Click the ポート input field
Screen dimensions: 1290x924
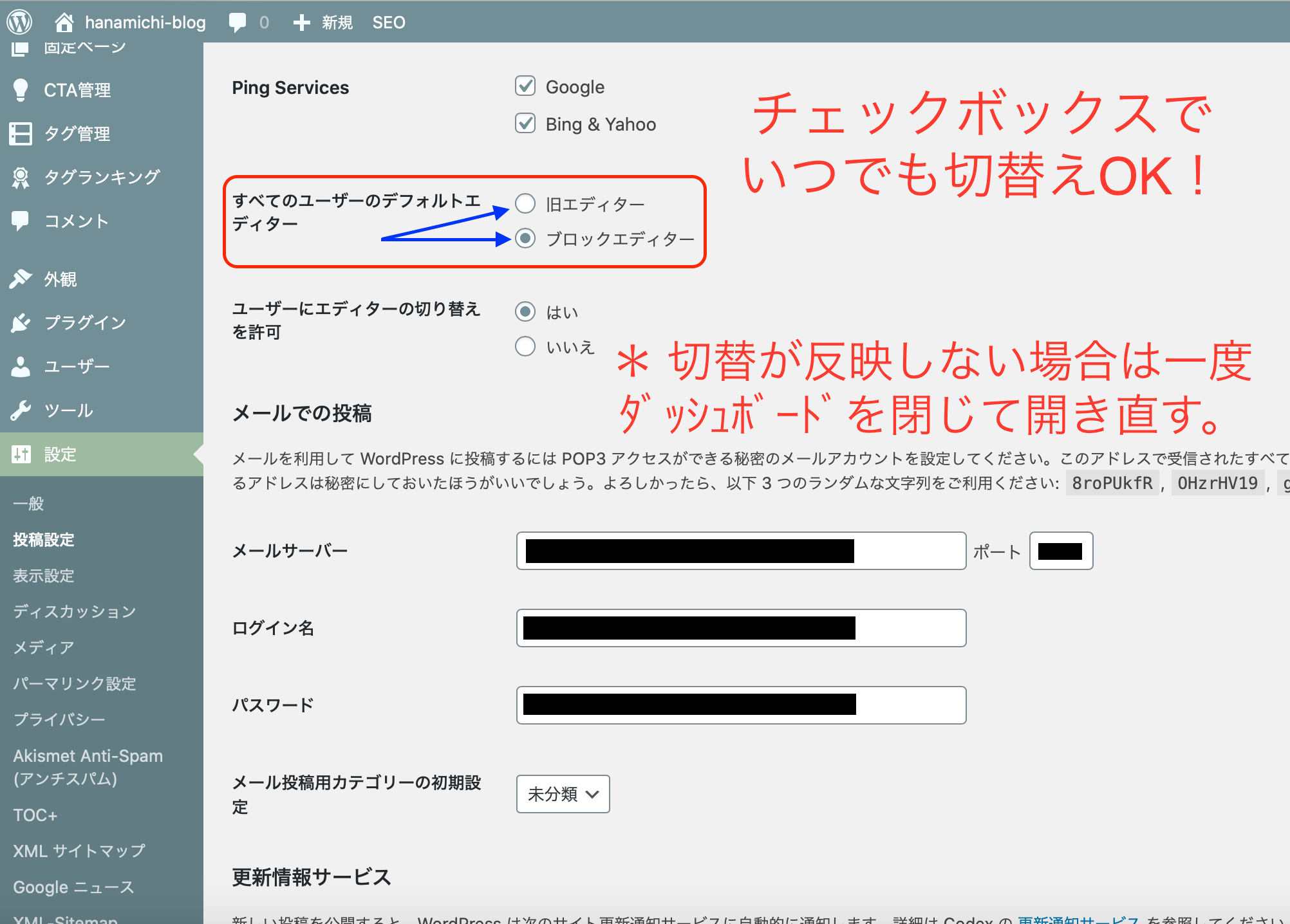(x=1061, y=551)
